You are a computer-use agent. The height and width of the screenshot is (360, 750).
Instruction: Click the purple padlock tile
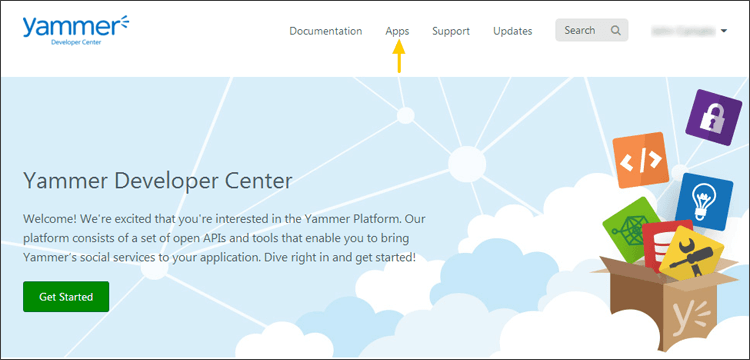(x=713, y=117)
